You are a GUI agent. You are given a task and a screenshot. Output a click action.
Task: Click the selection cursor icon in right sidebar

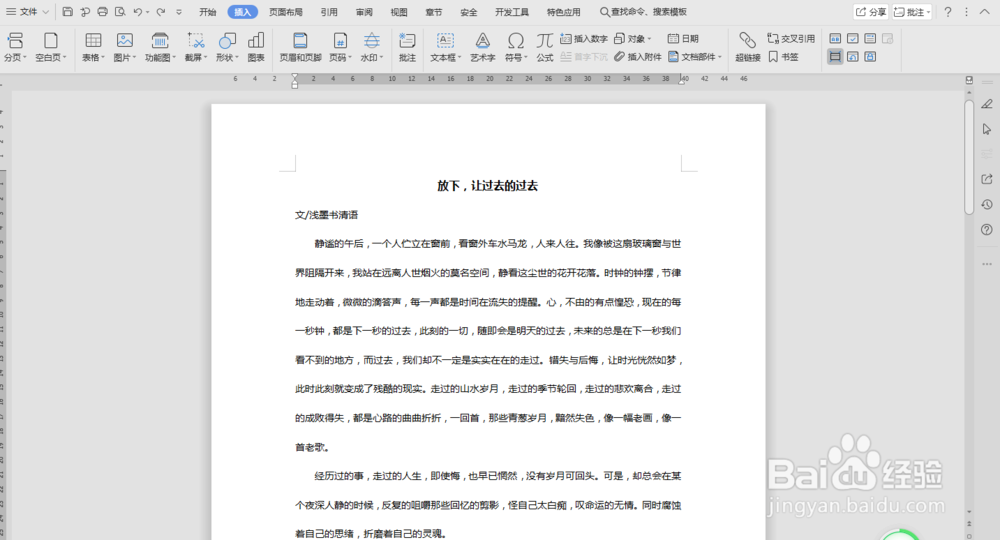pyautogui.click(x=987, y=129)
